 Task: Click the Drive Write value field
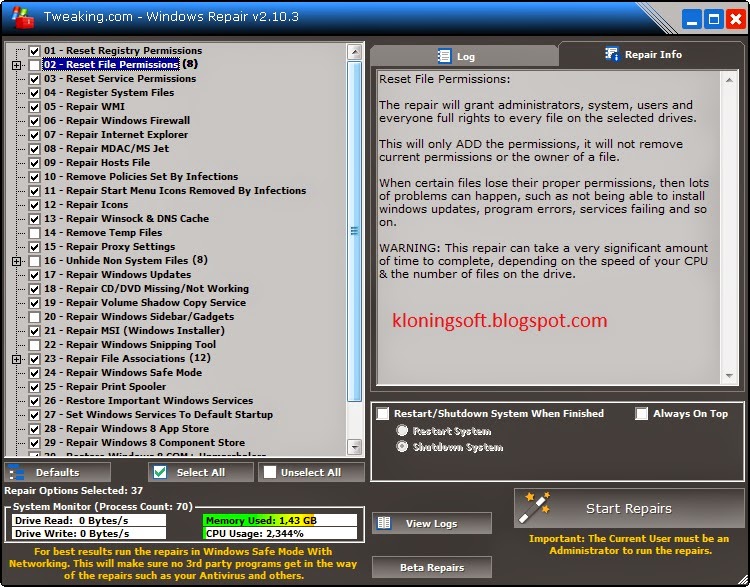coord(89,533)
